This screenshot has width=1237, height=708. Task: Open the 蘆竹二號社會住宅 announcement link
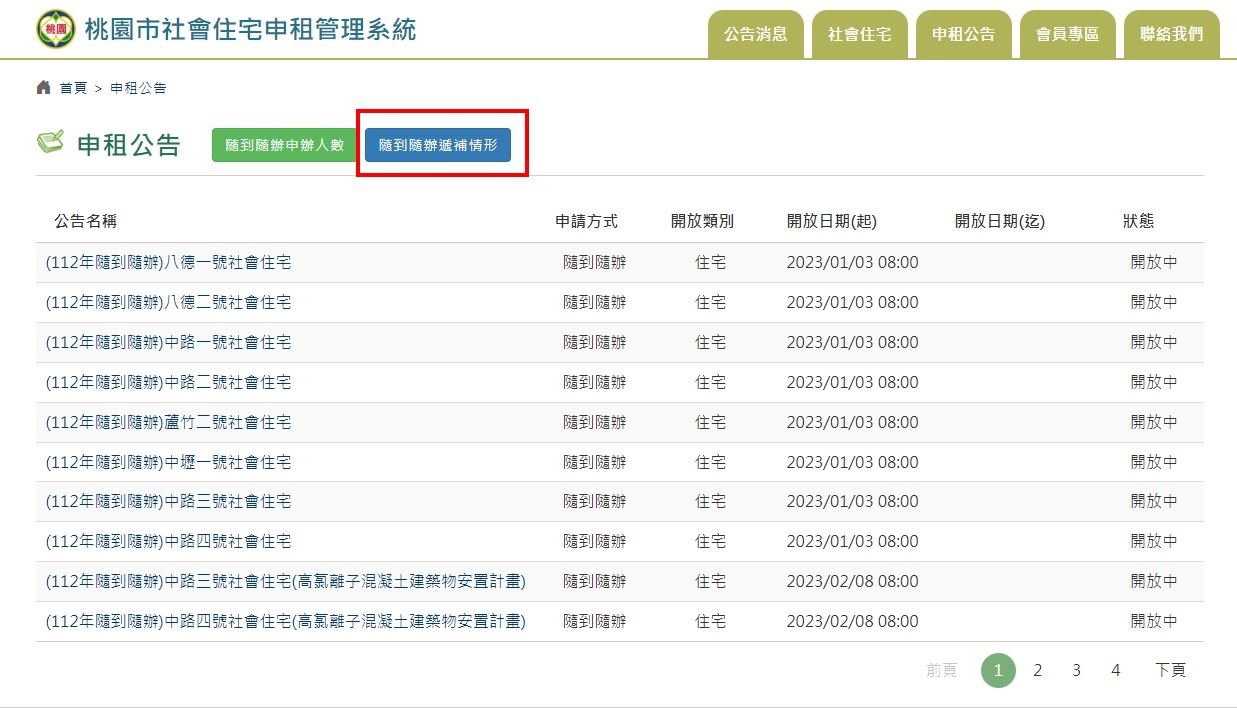169,422
